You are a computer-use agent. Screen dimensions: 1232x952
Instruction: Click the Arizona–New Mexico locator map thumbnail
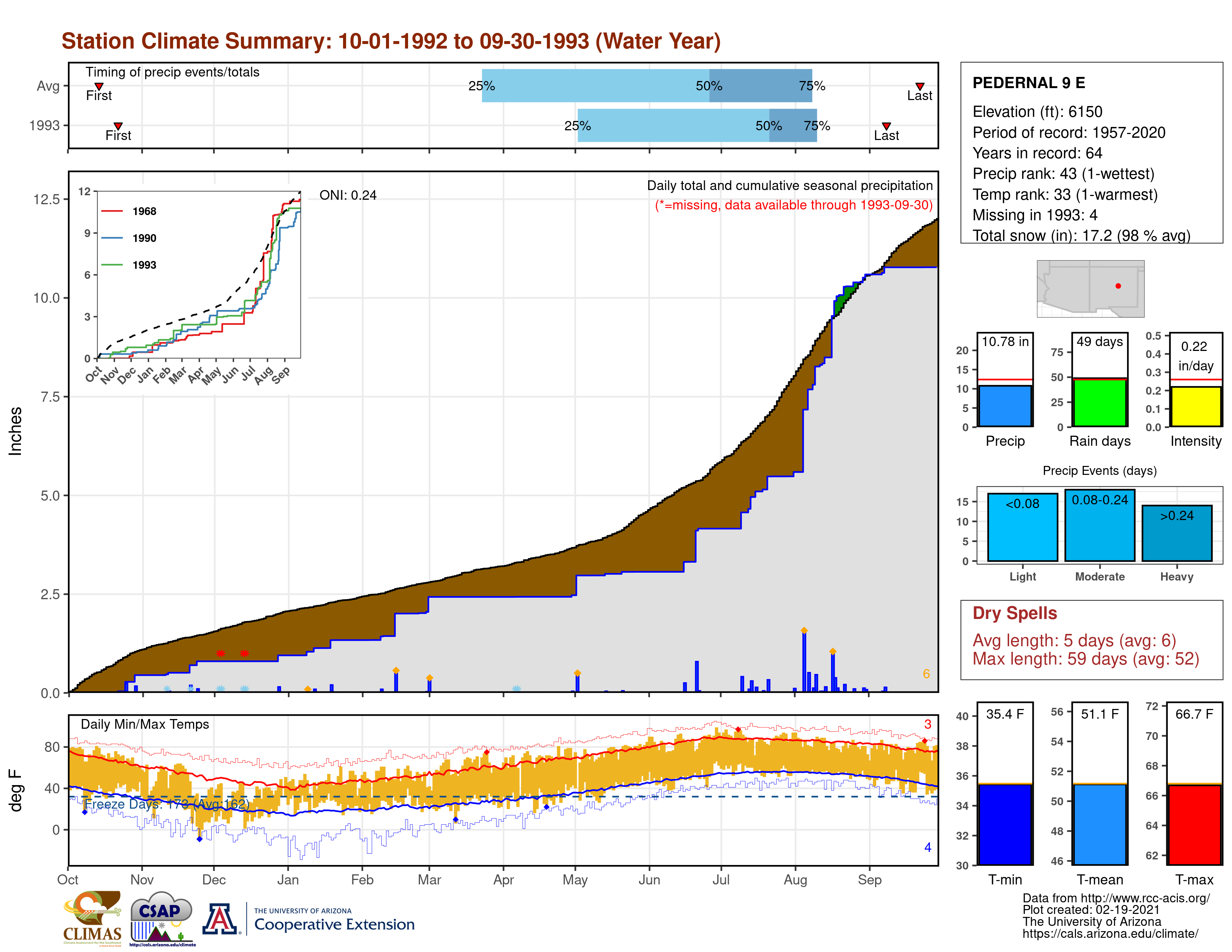point(1091,288)
